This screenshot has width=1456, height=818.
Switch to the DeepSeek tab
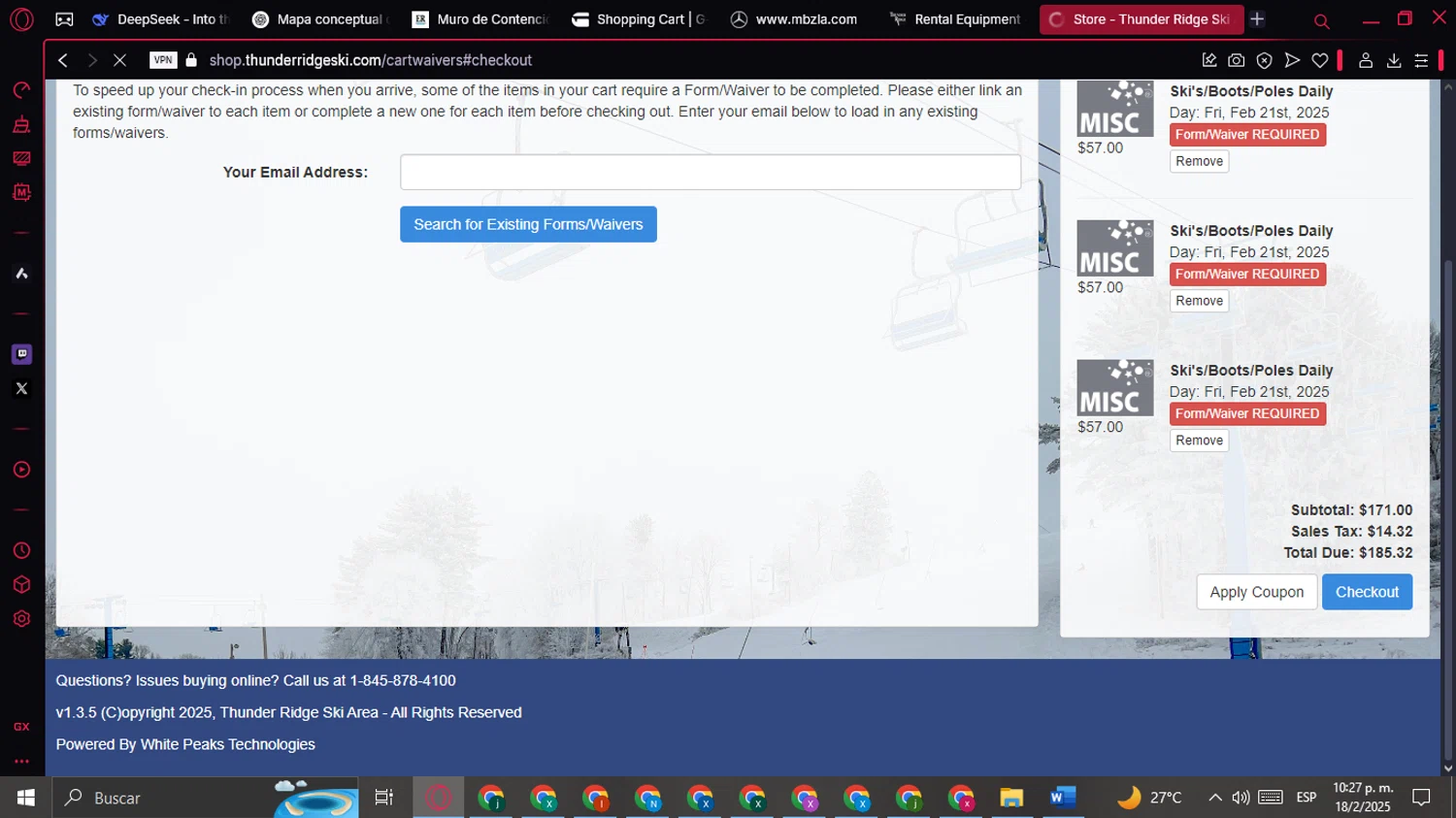pos(160,19)
